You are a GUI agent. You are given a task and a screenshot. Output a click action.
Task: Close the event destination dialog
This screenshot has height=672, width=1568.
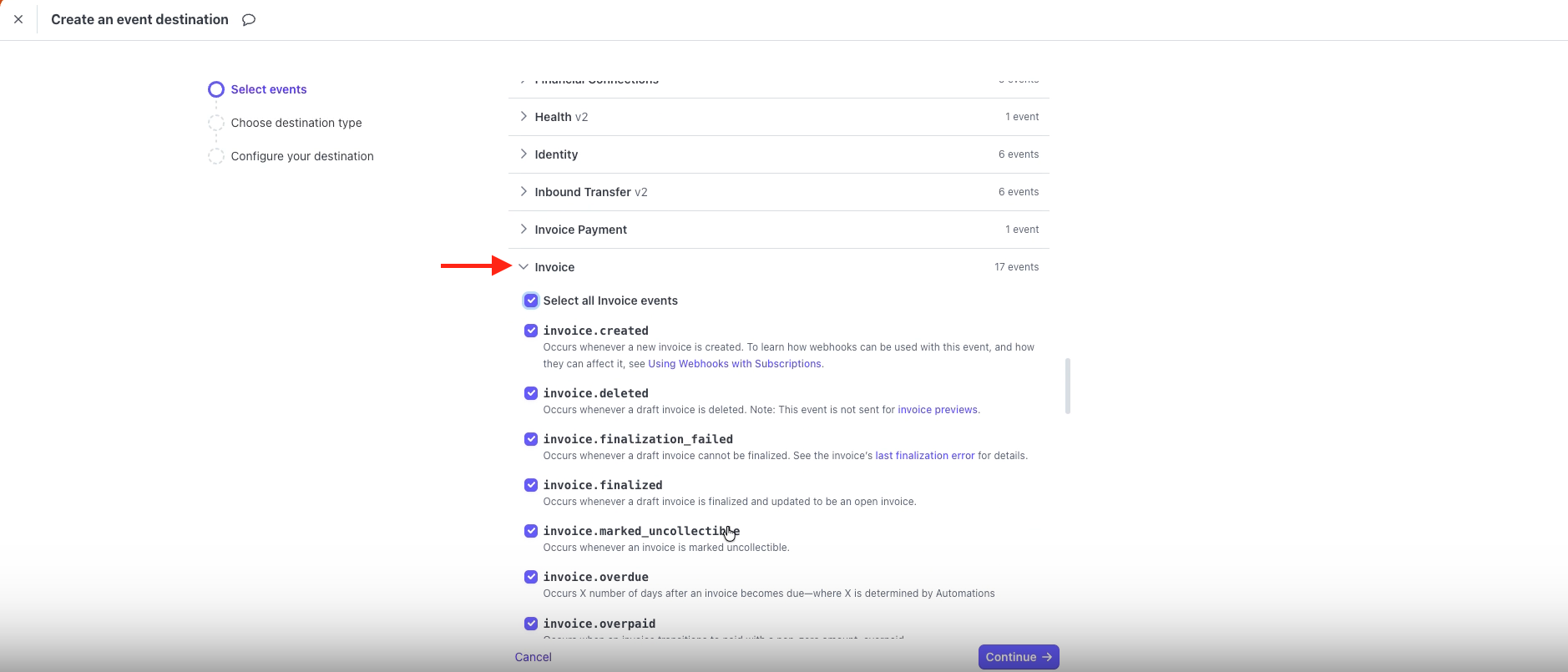[18, 19]
